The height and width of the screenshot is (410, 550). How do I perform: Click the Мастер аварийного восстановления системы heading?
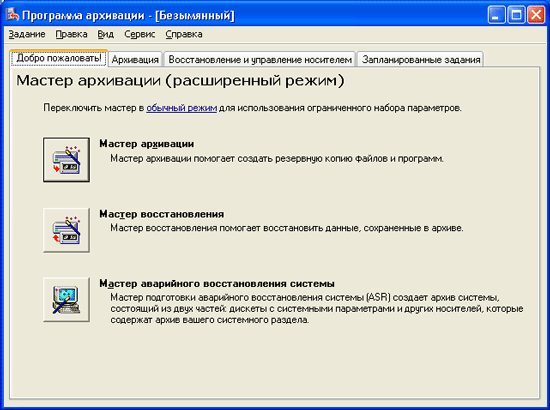(x=217, y=283)
